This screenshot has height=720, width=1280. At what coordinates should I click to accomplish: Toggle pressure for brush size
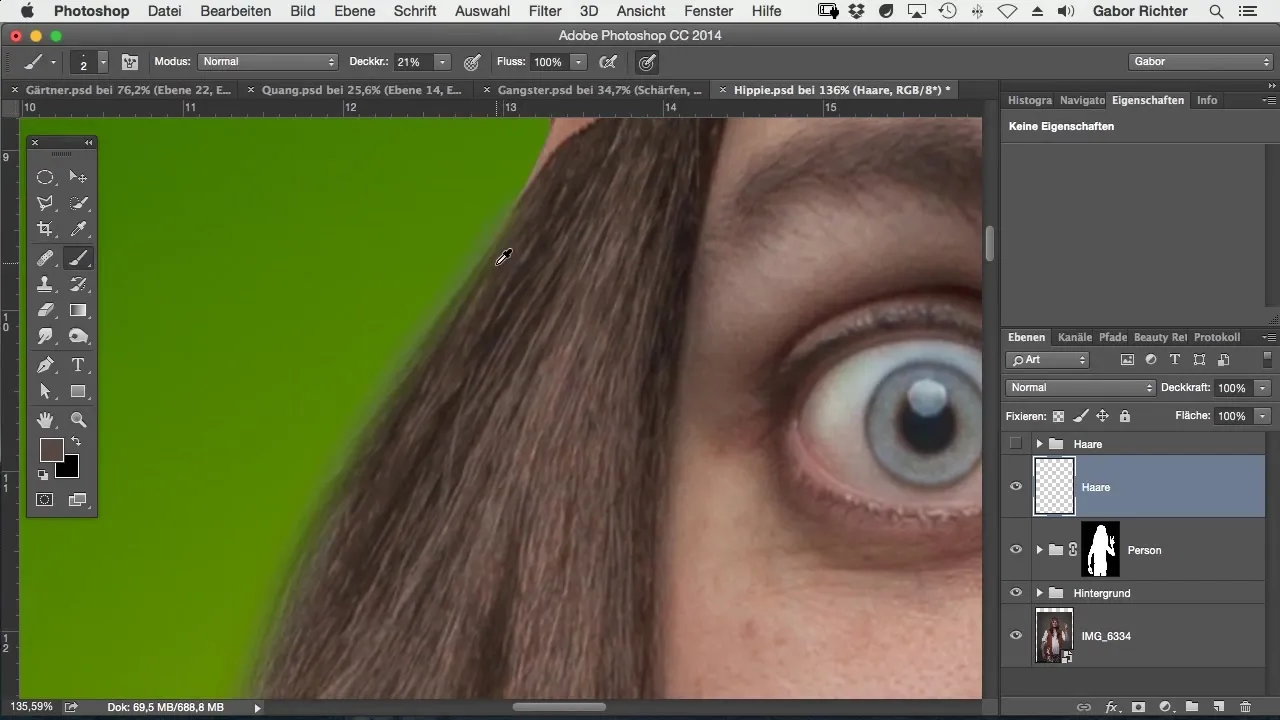[x=647, y=62]
